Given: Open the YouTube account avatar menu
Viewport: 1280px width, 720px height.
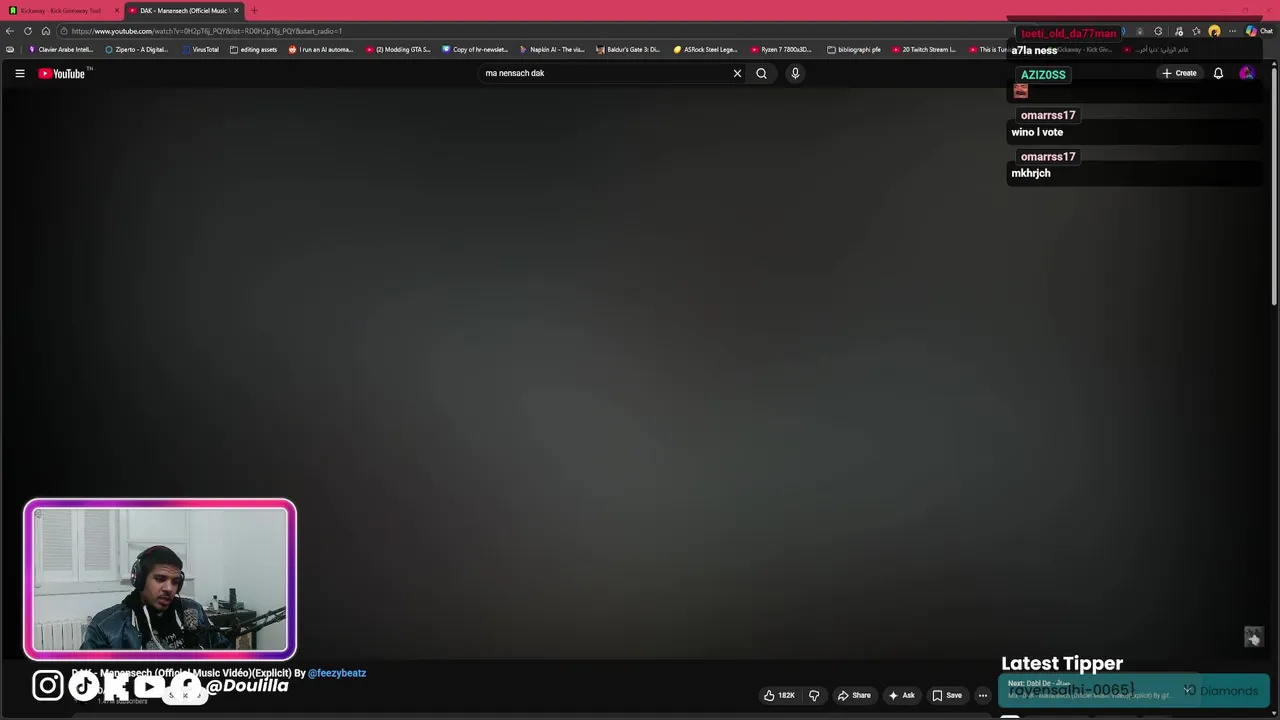Looking at the screenshot, I should [x=1246, y=73].
